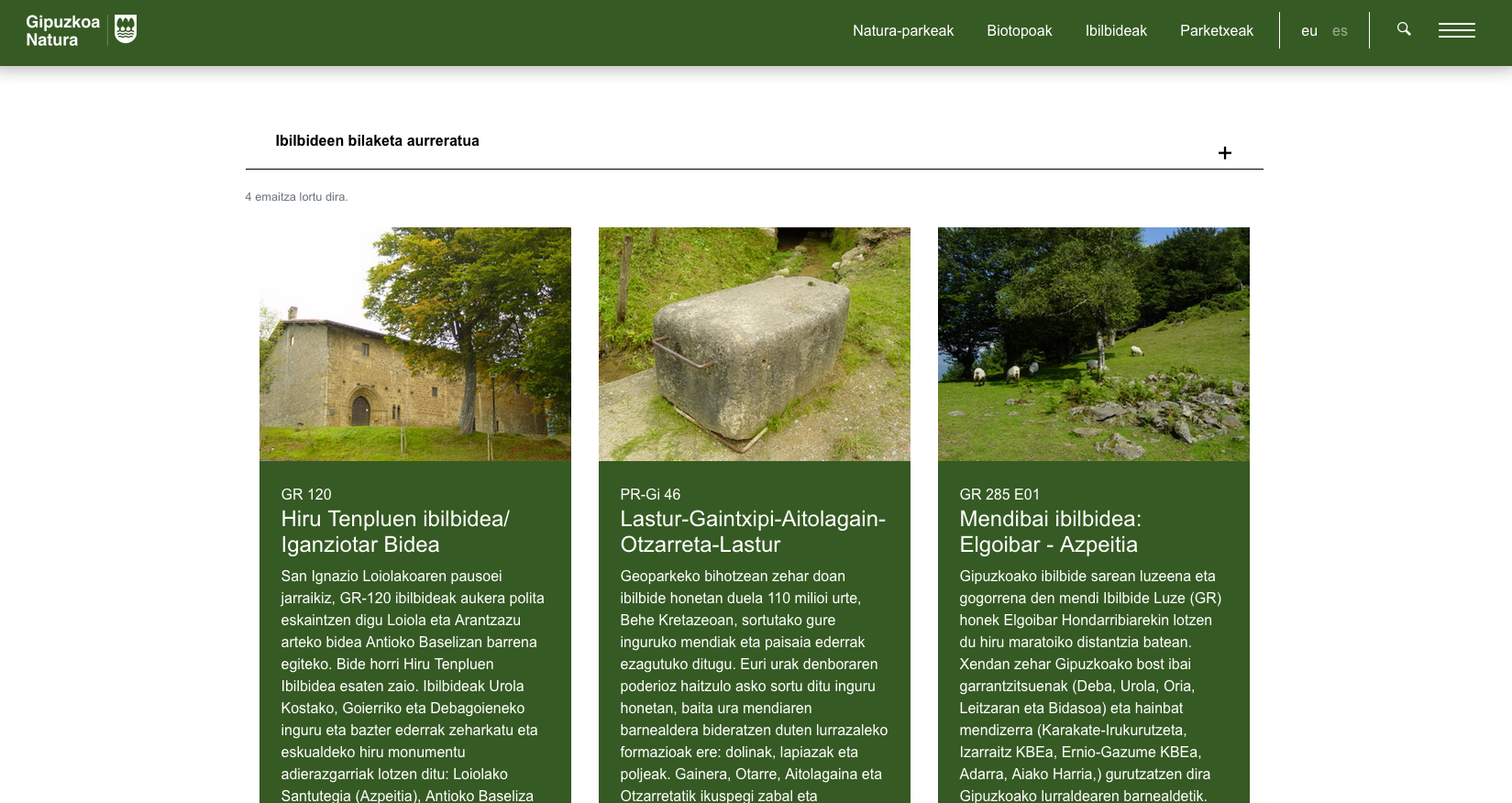This screenshot has height=803, width=1512.
Task: Switch language to Basque (eu)
Action: (x=1309, y=31)
